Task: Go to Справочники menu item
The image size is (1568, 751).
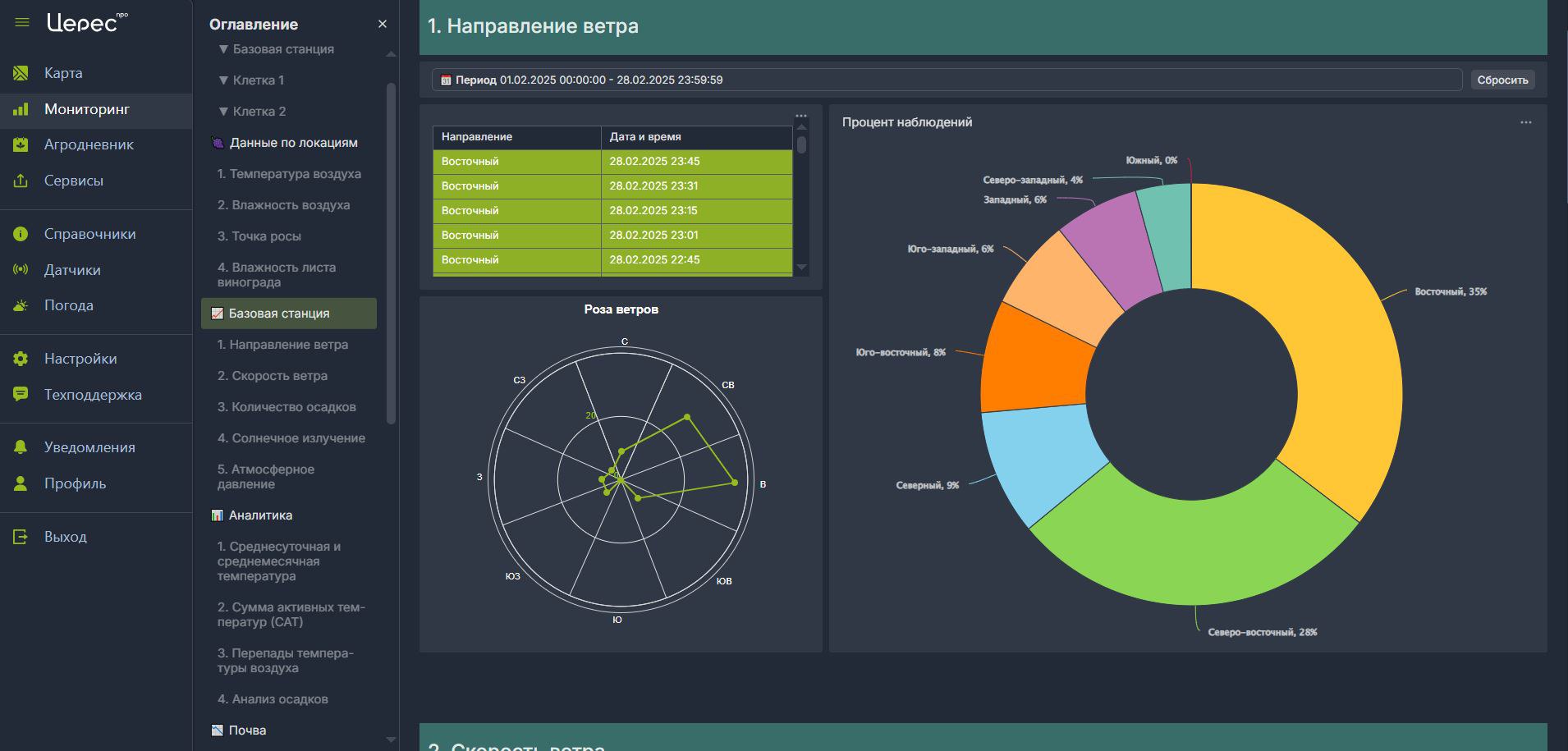Action: [90, 234]
